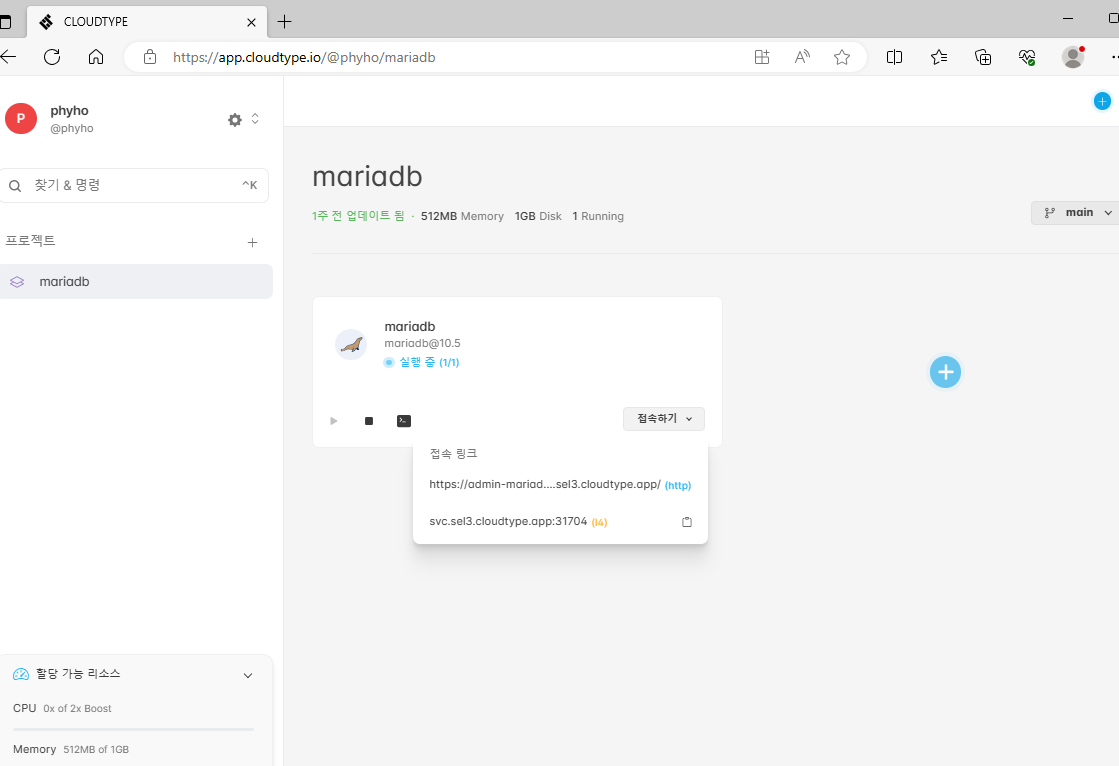Click the mariadb@10.5 version text
Image resolution: width=1119 pixels, height=766 pixels.
(x=422, y=343)
